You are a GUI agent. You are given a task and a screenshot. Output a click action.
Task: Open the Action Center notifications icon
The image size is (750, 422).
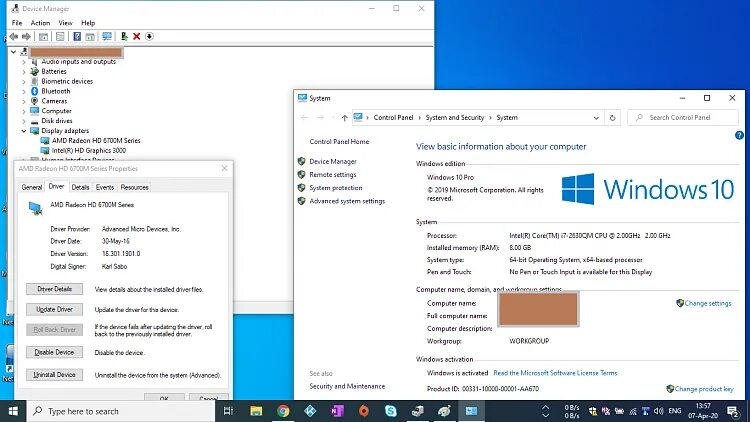pyautogui.click(x=733, y=411)
